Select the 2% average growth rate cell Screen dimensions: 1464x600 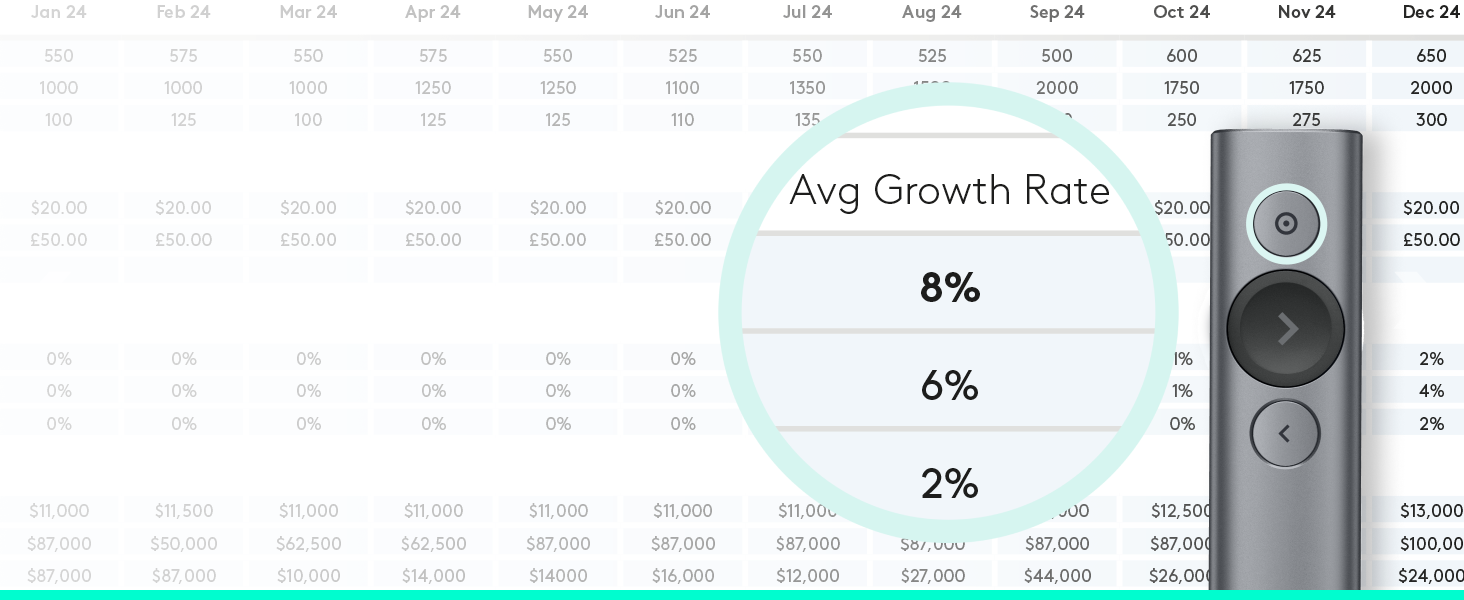949,483
